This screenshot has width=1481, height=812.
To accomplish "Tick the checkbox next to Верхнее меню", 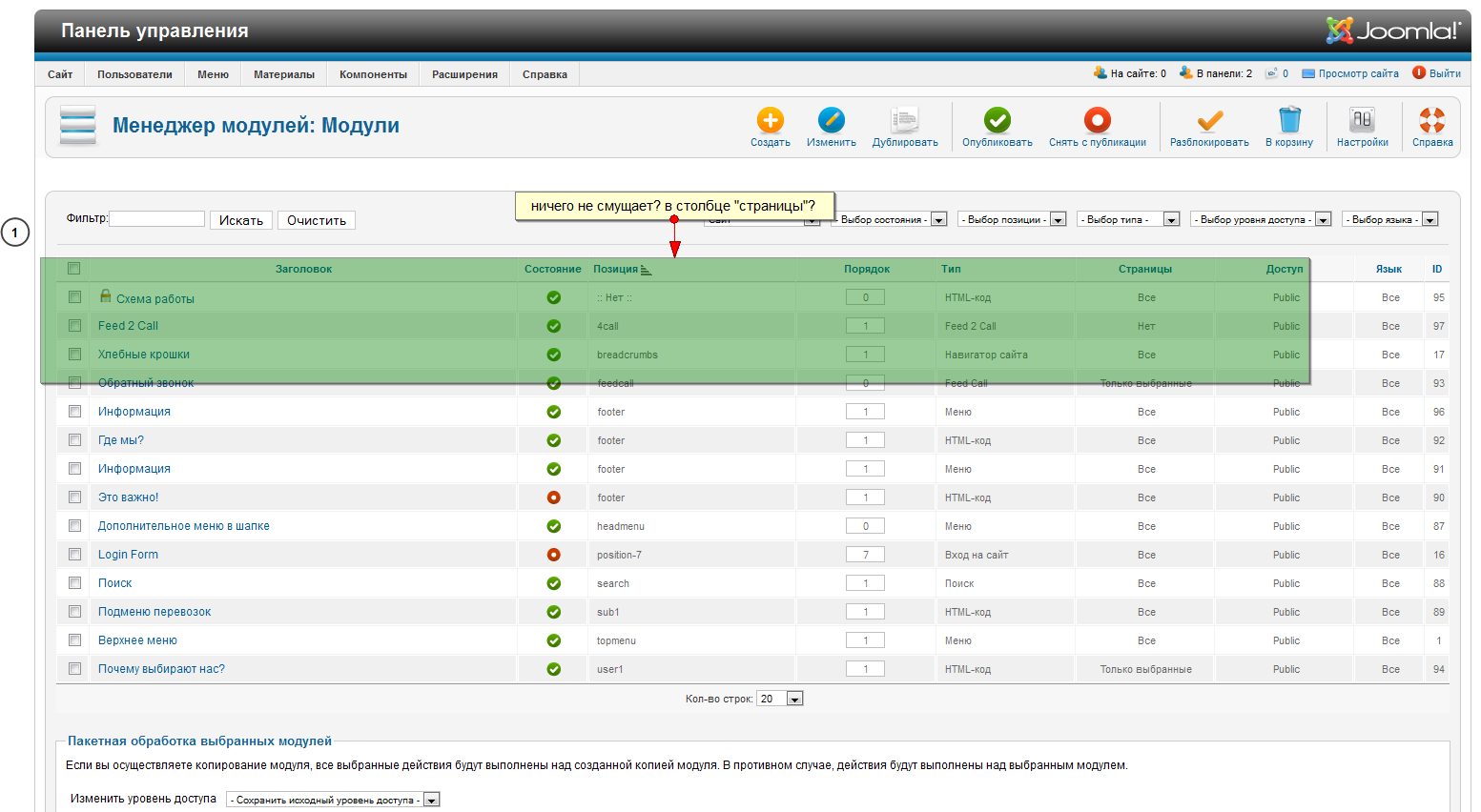I will (74, 640).
